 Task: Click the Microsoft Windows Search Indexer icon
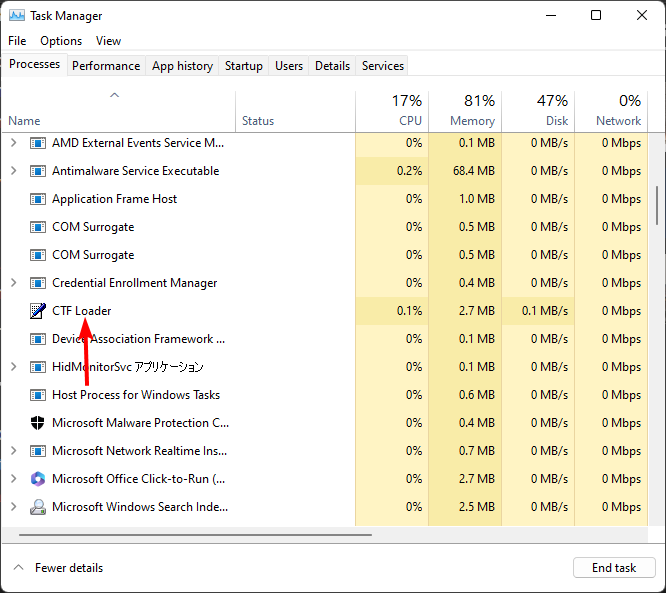click(38, 507)
